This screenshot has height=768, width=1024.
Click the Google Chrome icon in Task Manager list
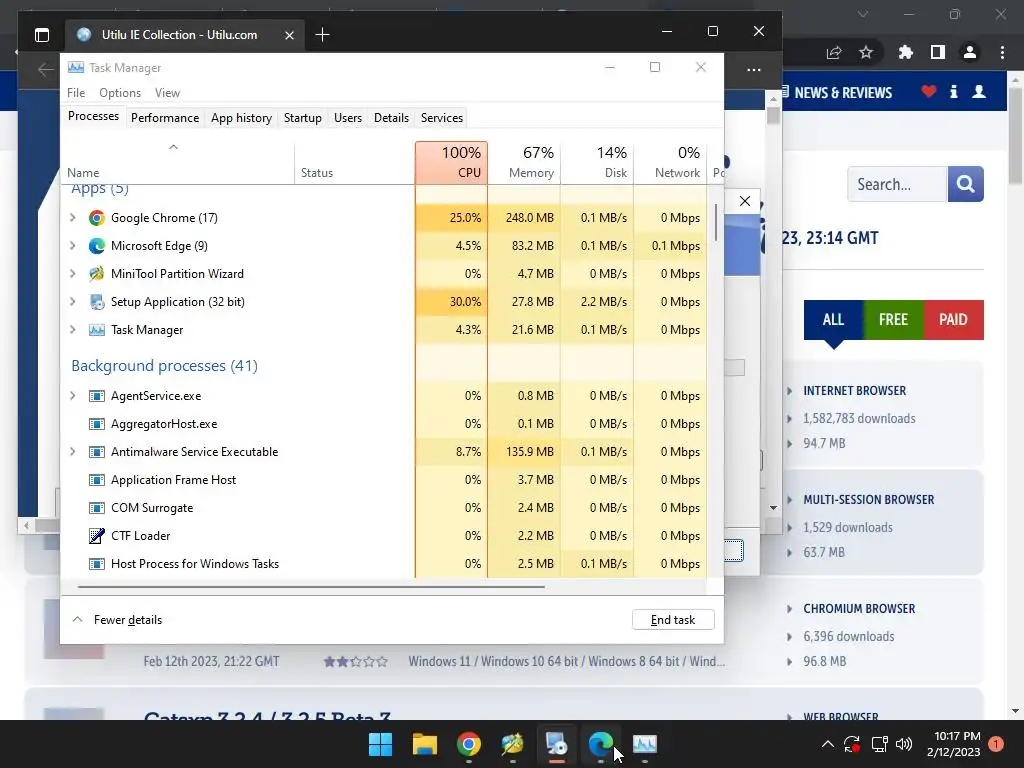[97, 218]
